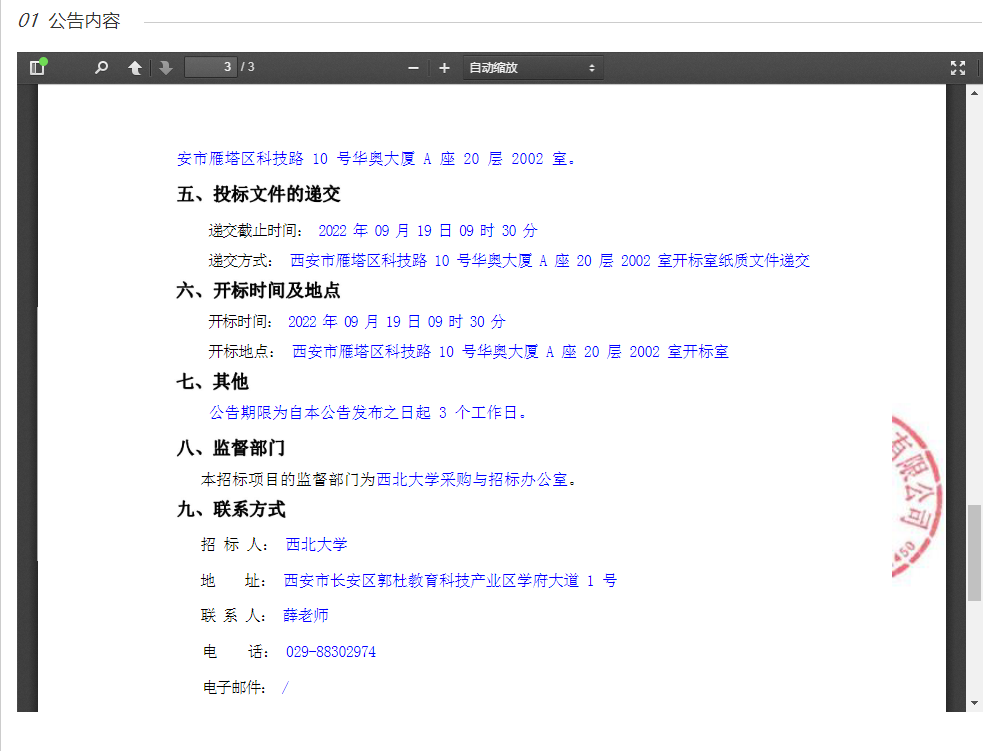Open the 自动缩放 zoom dropdown
993x751 pixels.
532,68
